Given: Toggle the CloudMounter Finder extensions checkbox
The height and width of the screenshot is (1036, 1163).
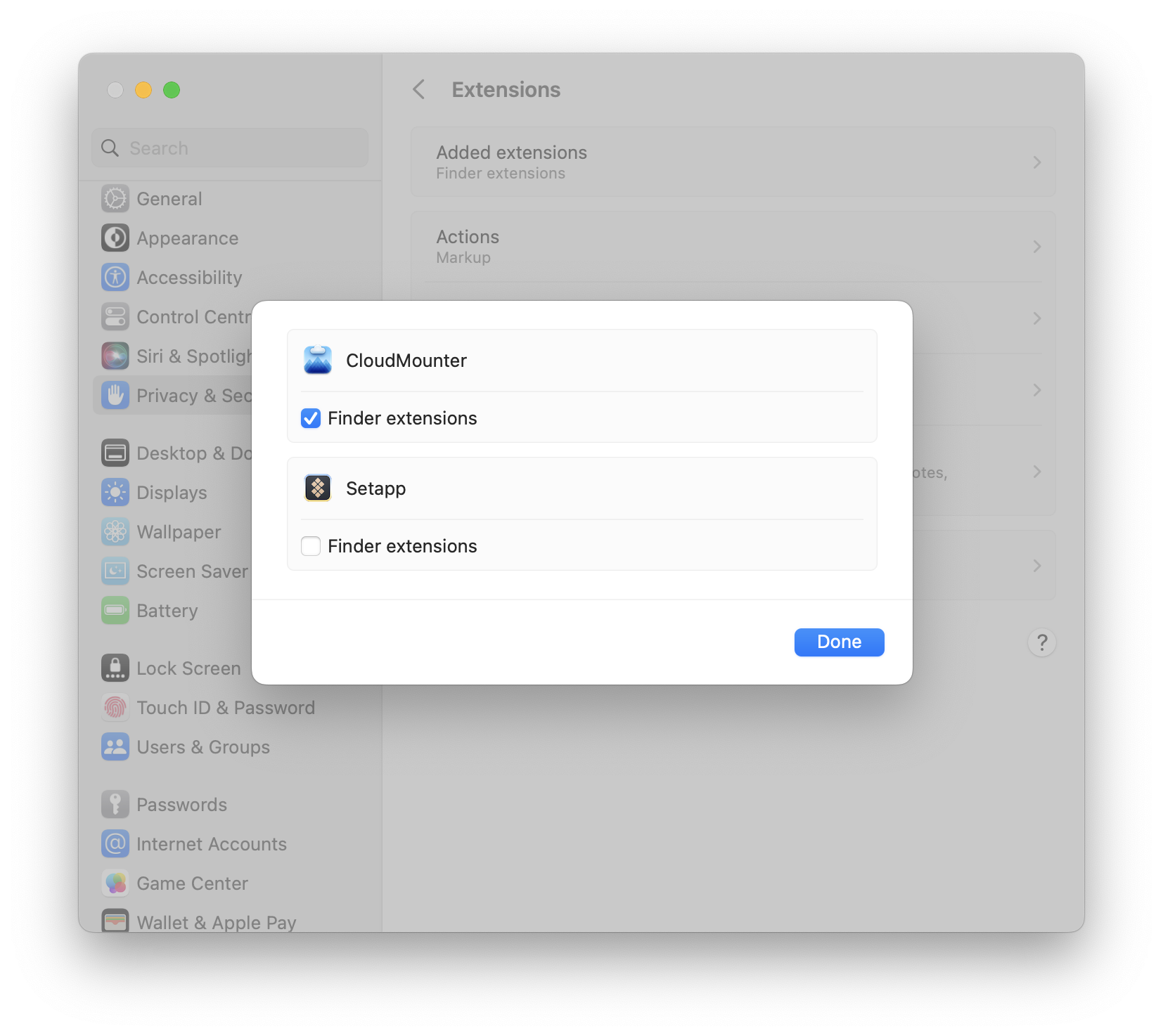Looking at the screenshot, I should coord(310,418).
